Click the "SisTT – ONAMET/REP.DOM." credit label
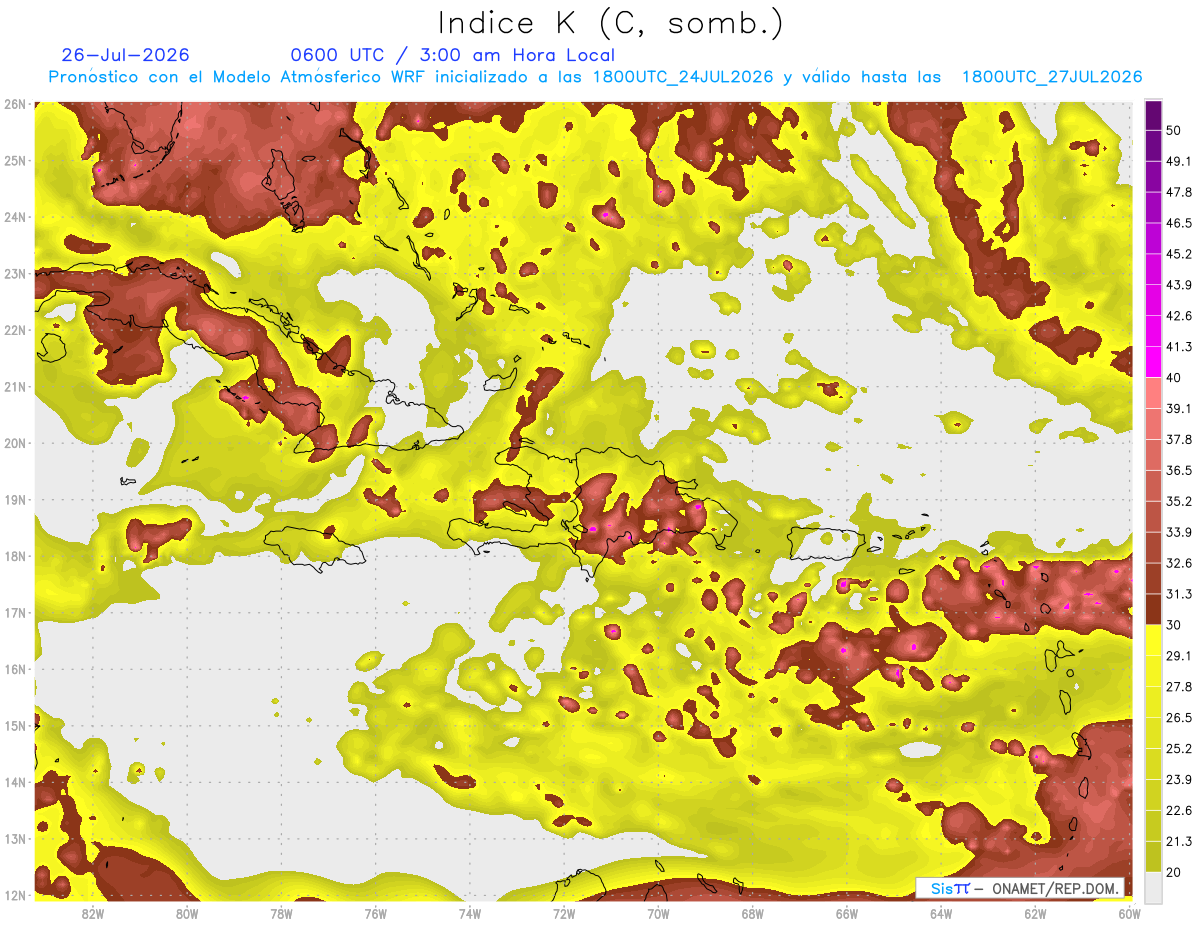1200x927 pixels. tap(1020, 888)
